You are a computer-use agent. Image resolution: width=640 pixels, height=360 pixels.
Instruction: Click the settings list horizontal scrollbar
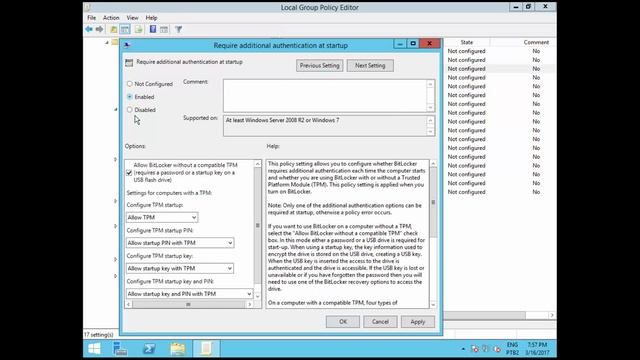[484, 316]
